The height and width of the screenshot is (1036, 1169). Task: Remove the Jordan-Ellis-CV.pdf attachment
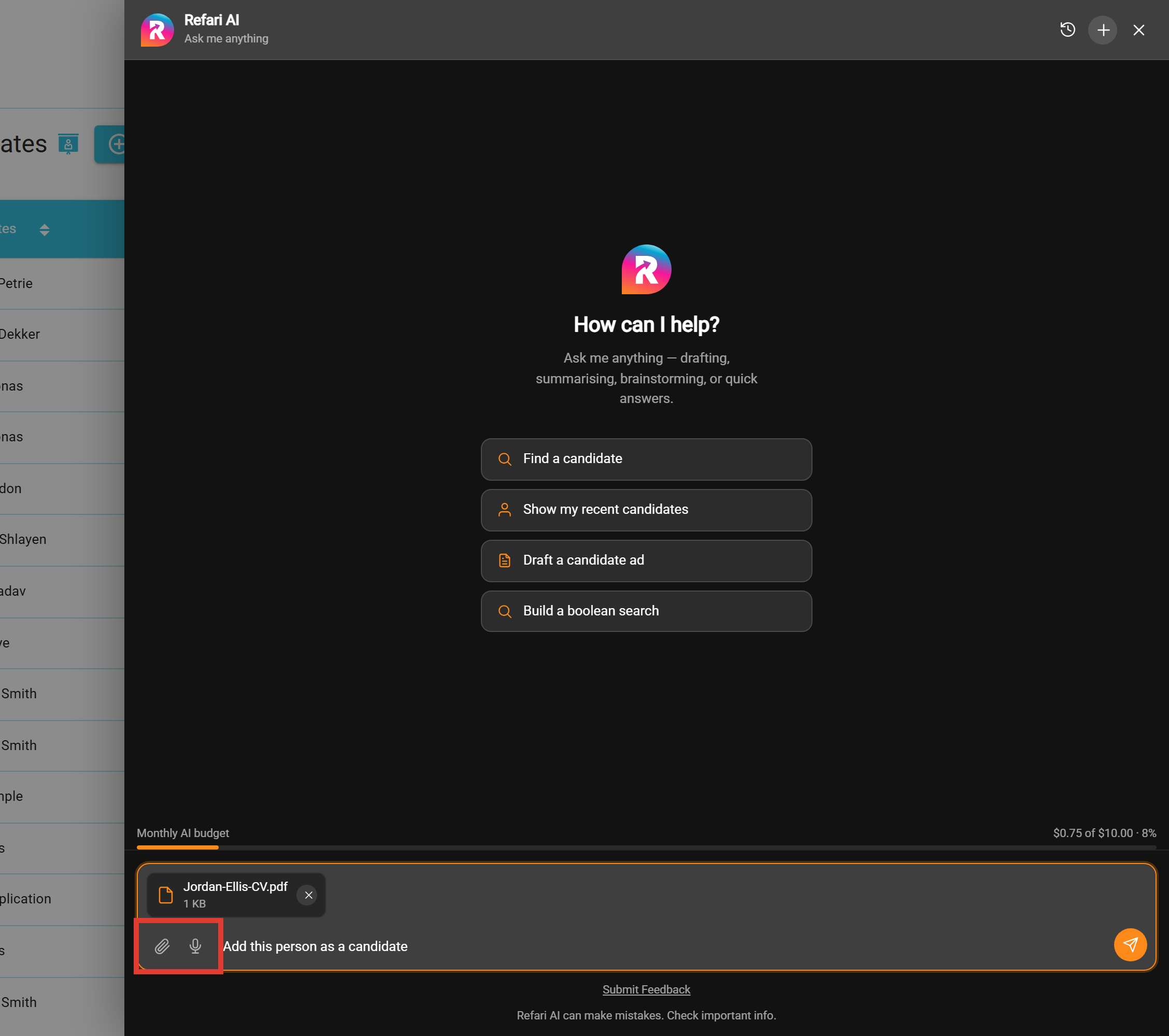[308, 895]
